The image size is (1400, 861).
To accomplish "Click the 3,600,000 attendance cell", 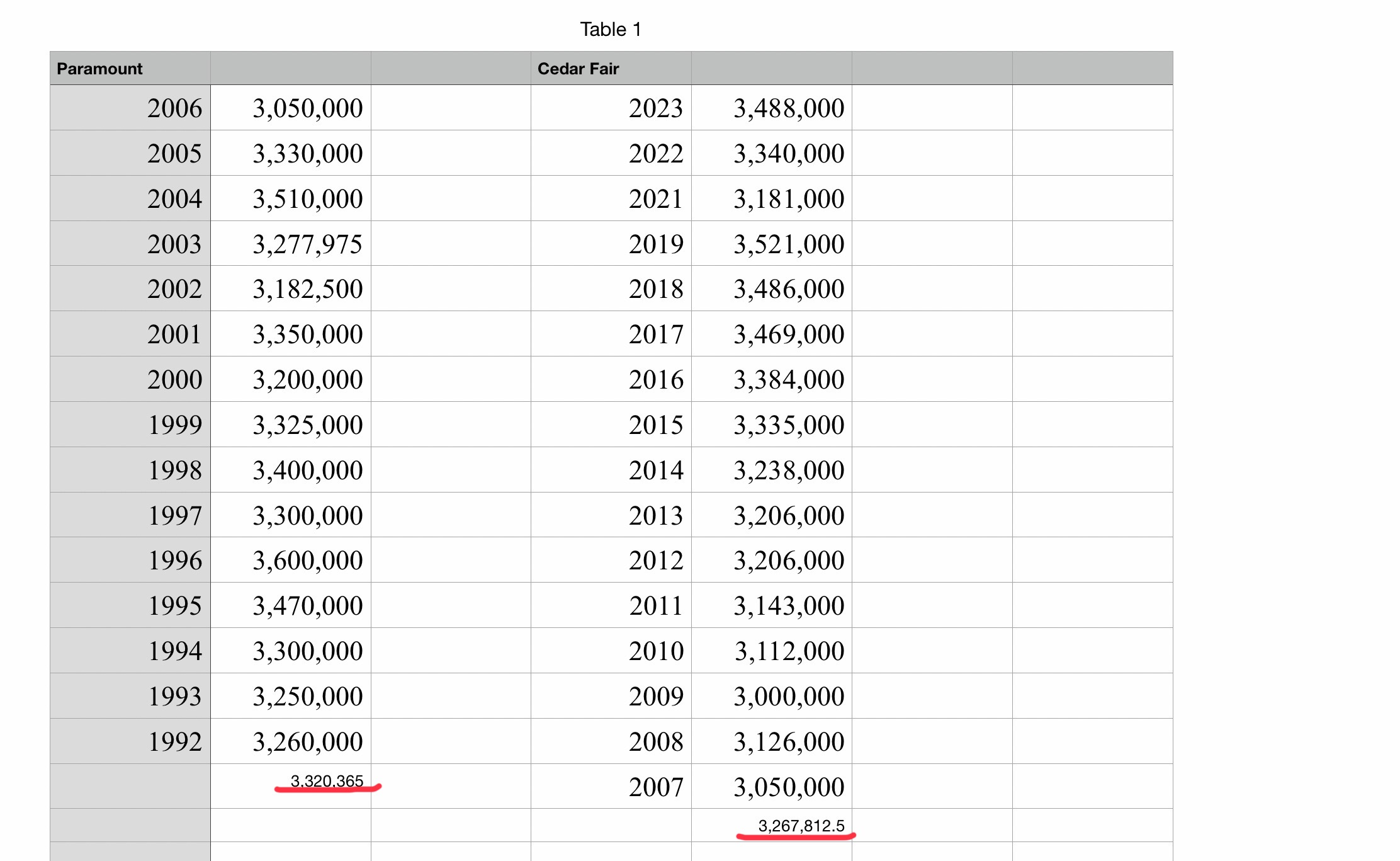I will pos(291,560).
